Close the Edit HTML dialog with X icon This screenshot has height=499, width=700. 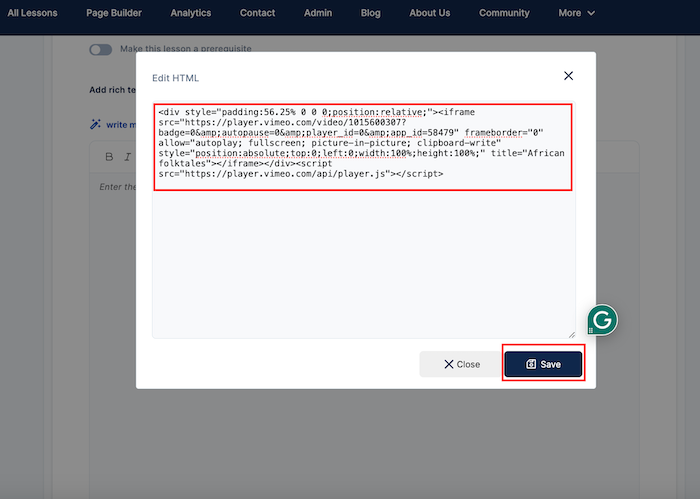(568, 76)
